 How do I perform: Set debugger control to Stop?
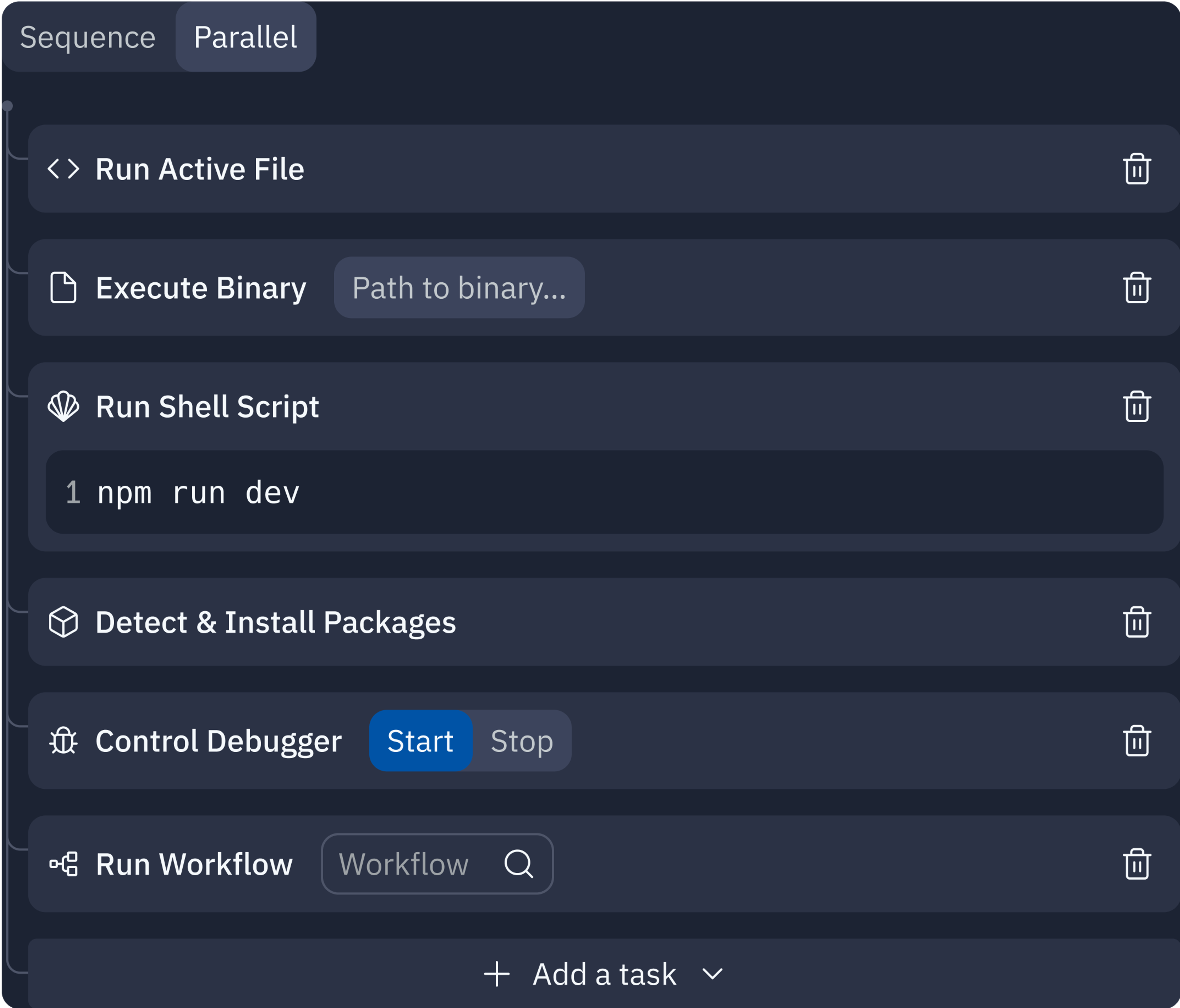(522, 741)
